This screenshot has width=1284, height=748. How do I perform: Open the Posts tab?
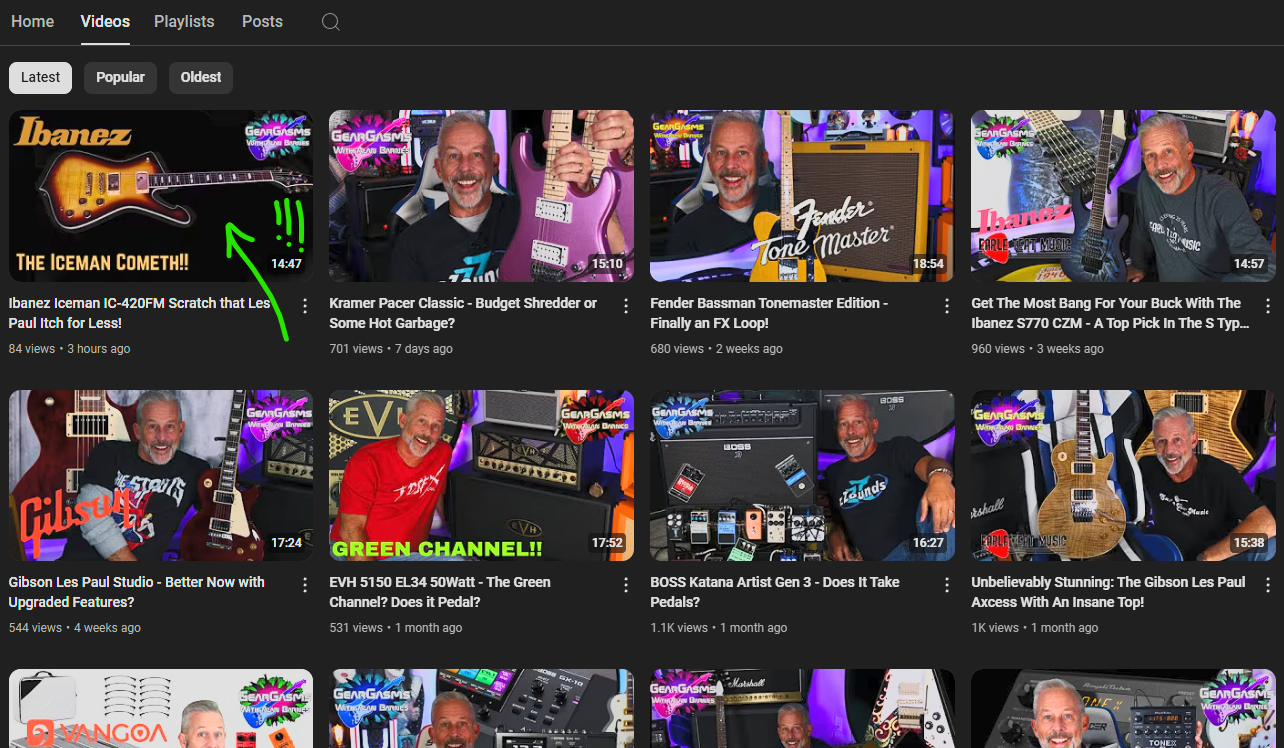262,22
